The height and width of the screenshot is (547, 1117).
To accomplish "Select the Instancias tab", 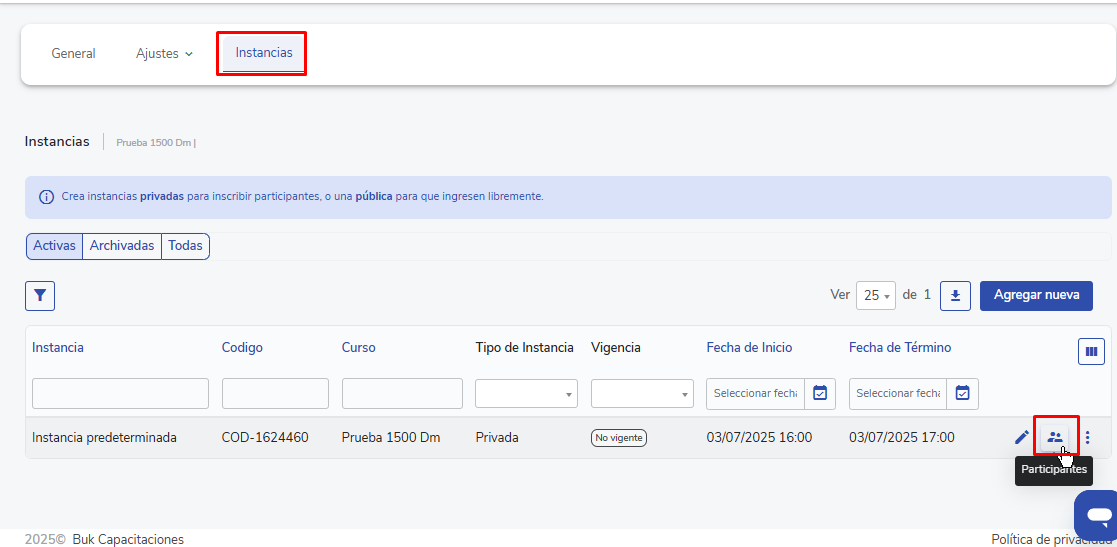I will click(x=264, y=53).
